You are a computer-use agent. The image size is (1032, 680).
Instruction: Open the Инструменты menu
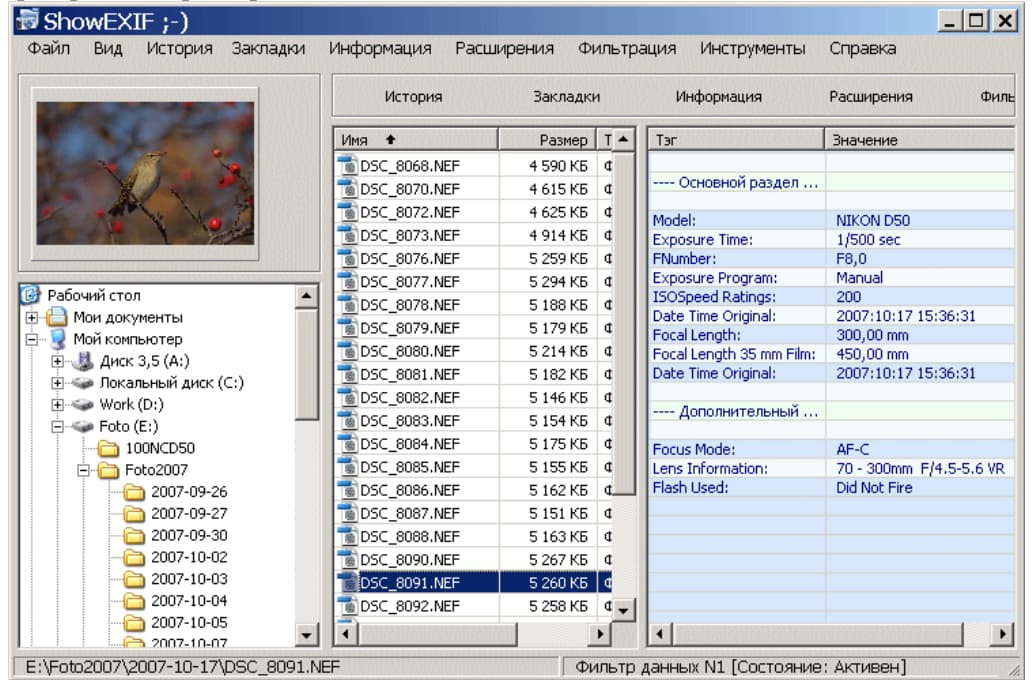coord(752,48)
